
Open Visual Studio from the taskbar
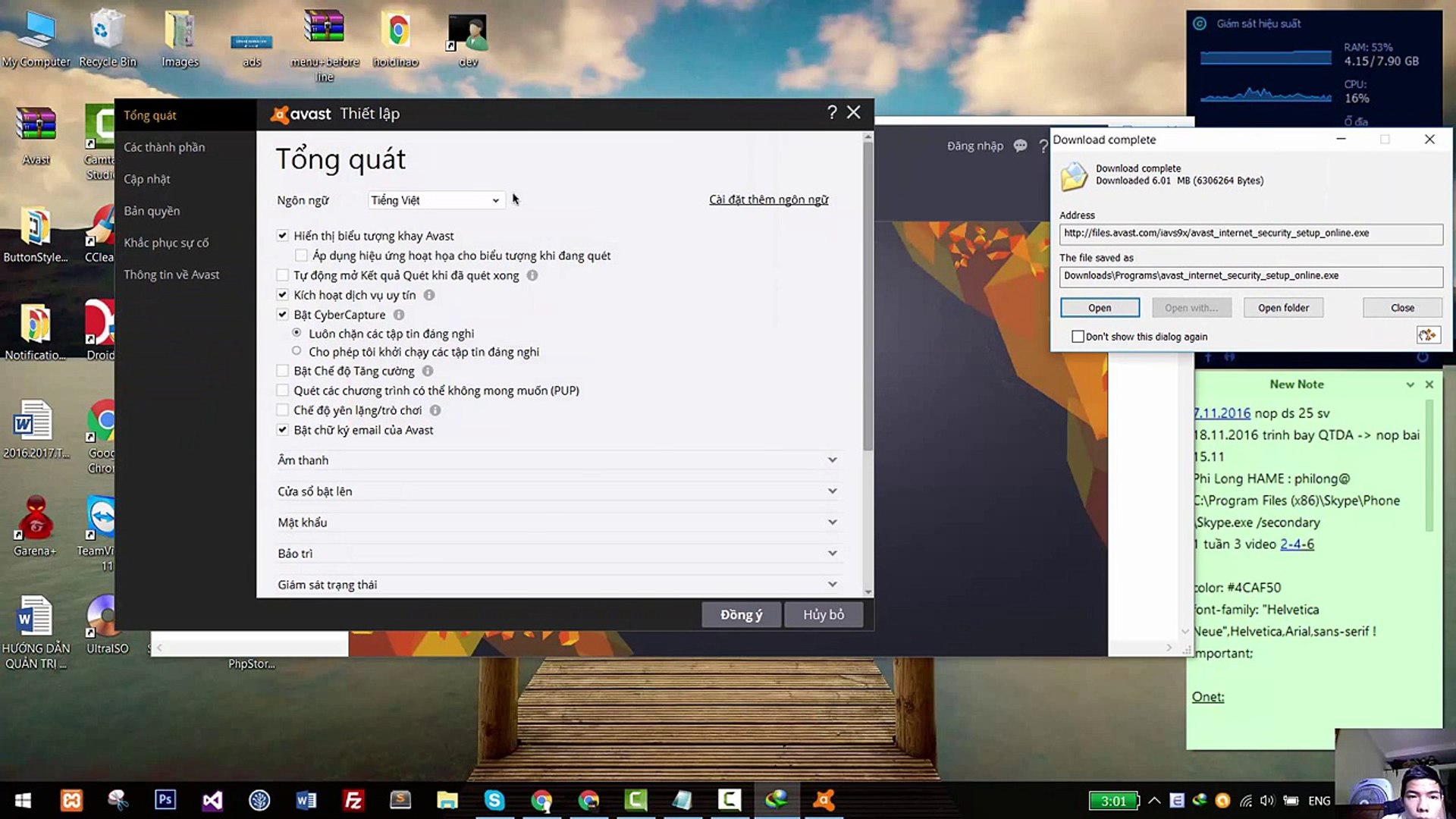pyautogui.click(x=212, y=800)
